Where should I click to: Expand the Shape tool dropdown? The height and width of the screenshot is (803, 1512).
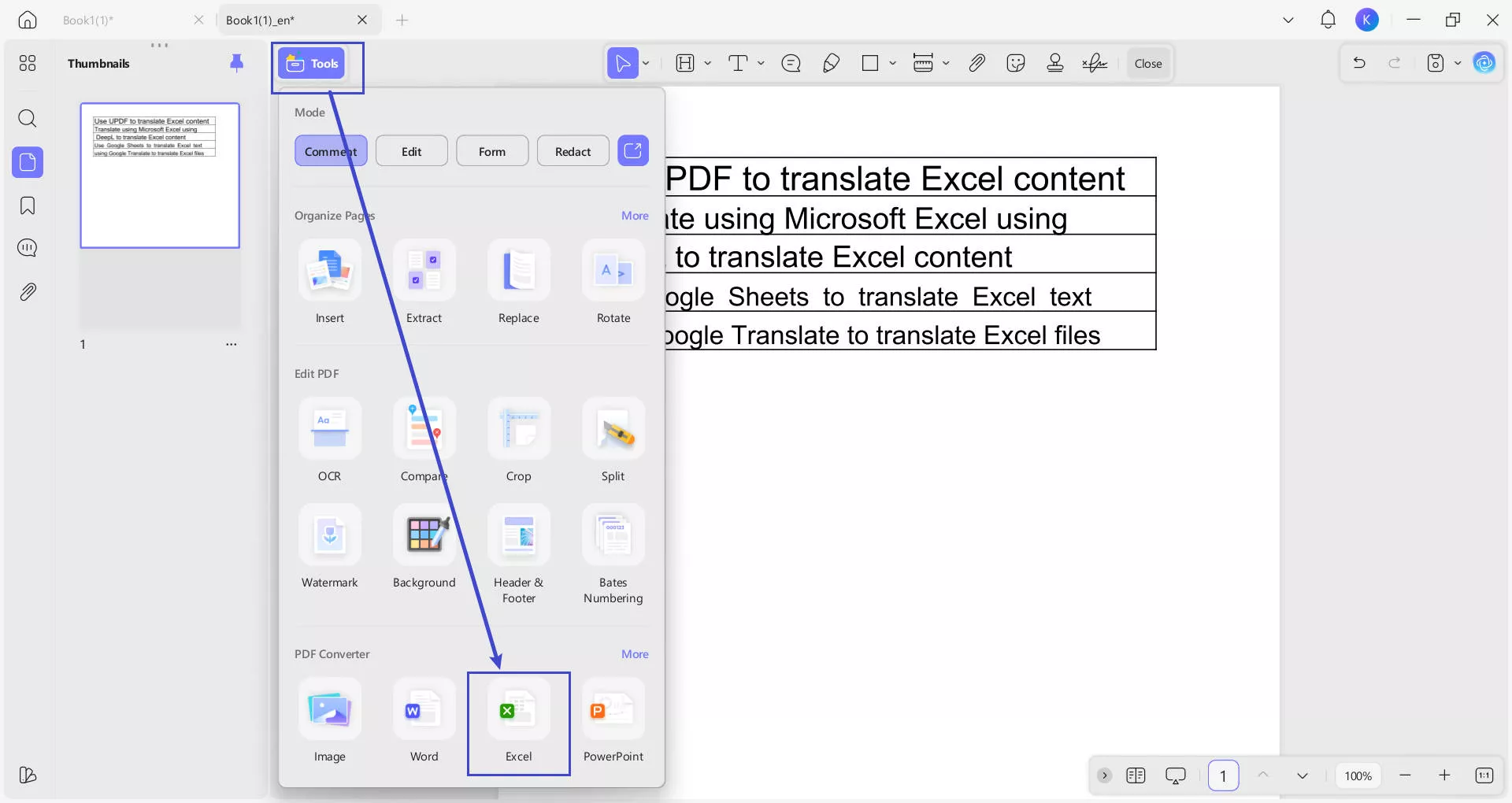click(893, 63)
